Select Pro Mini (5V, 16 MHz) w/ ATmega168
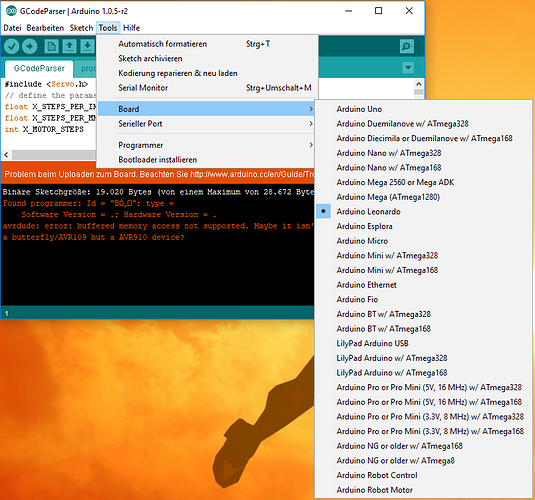This screenshot has width=535, height=500. tap(424, 402)
